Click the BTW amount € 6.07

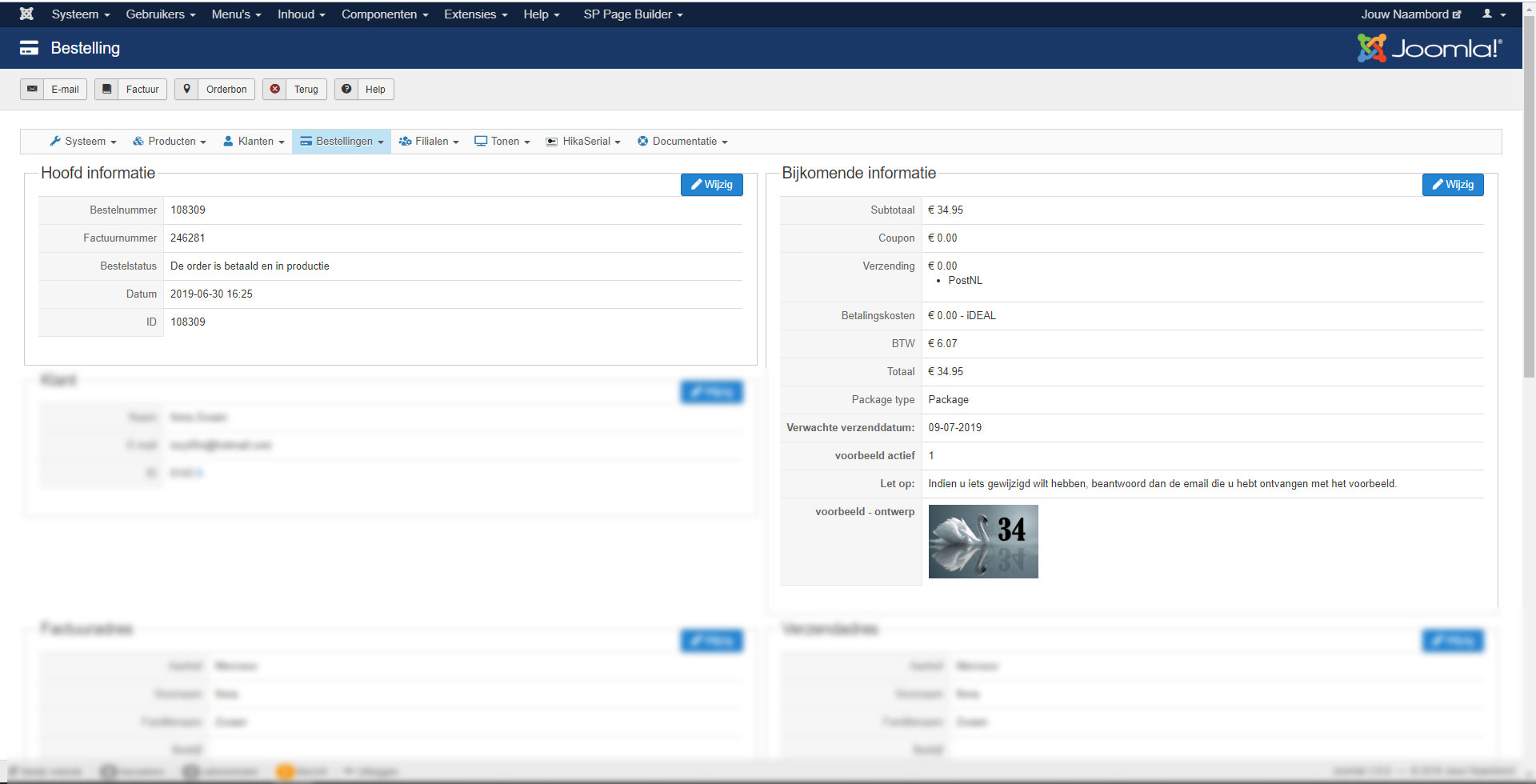(942, 344)
